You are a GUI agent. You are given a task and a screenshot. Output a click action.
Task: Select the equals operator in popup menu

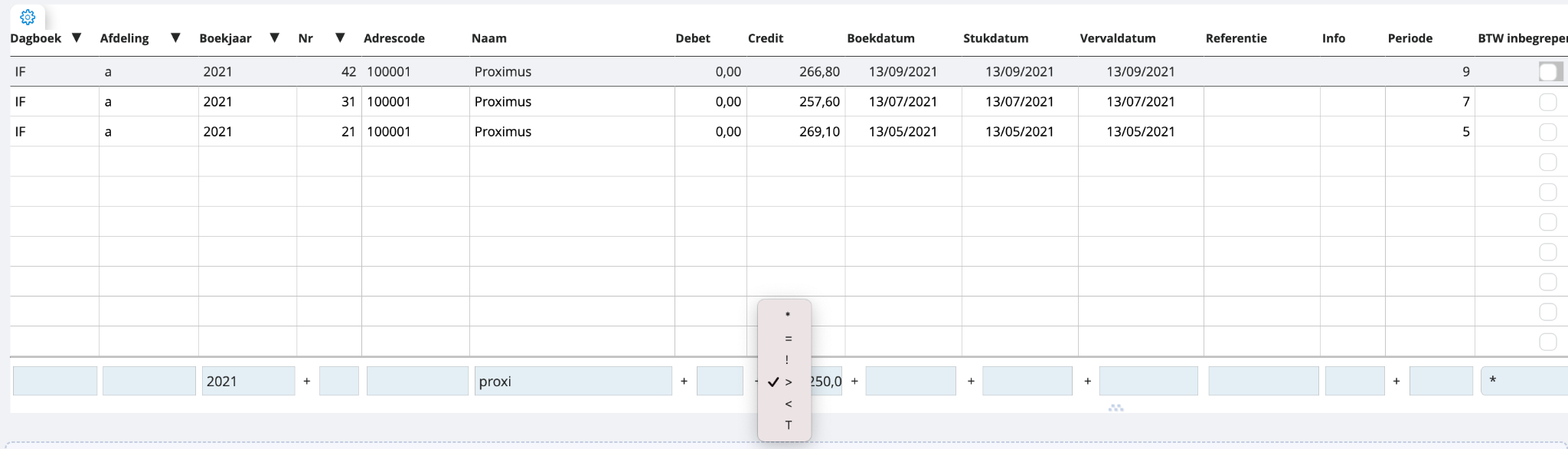click(788, 338)
